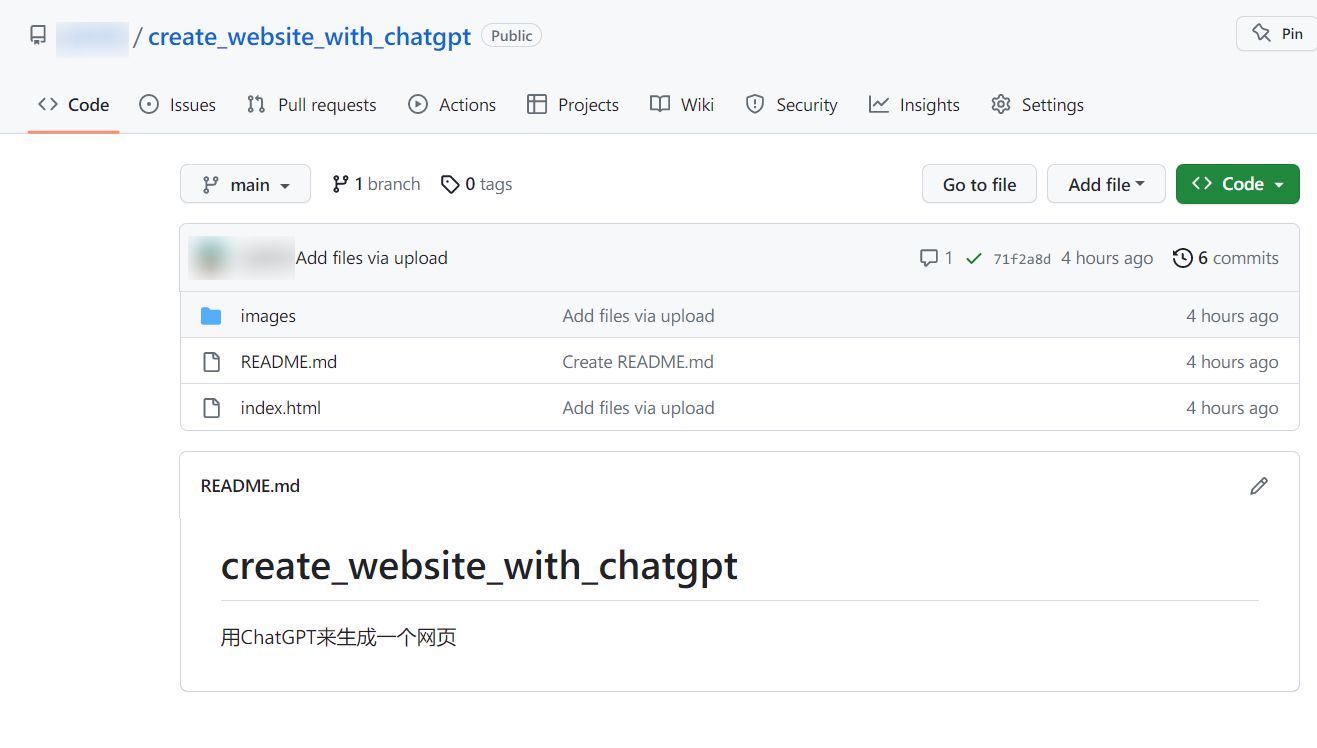1317x748 pixels.
Task: Open the Issues tab
Action: pos(178,105)
